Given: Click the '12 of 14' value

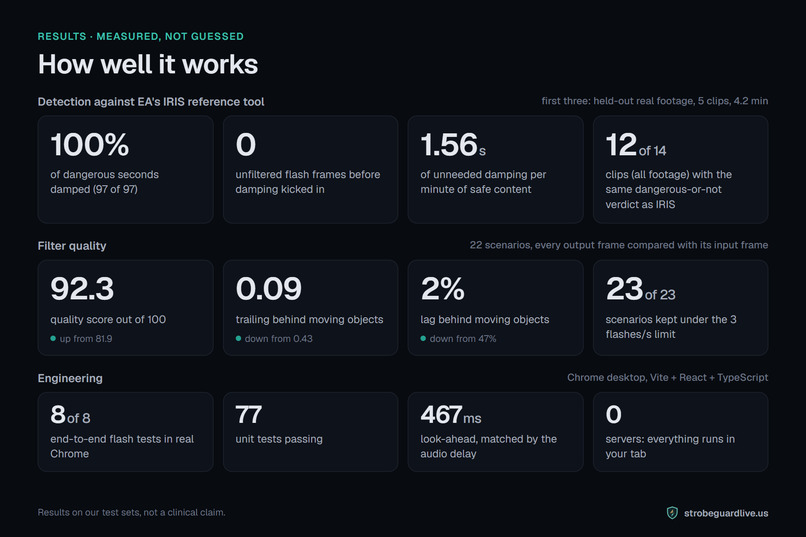Looking at the screenshot, I should 636,144.
